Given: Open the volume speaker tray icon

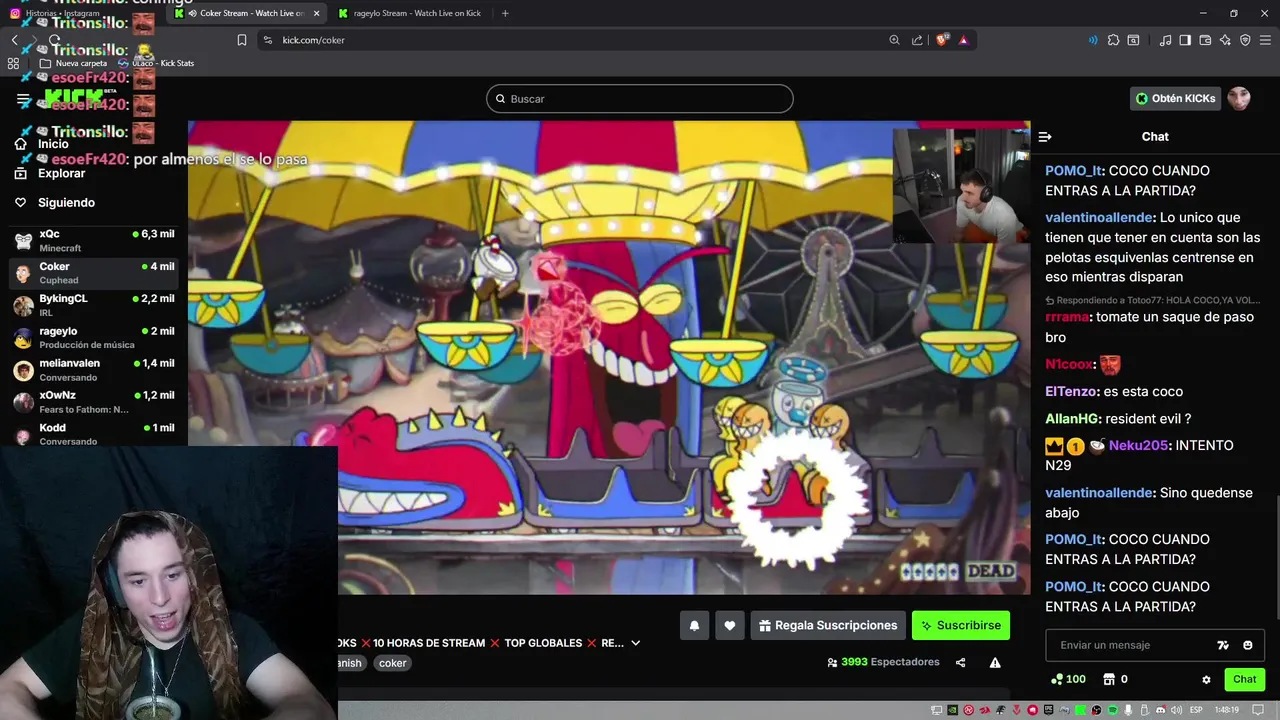Looking at the screenshot, I should (1174, 710).
